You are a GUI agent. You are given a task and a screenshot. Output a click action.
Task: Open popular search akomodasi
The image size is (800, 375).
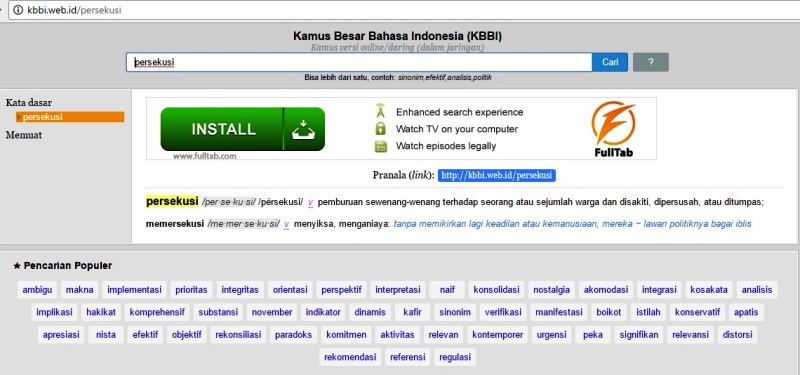click(606, 290)
